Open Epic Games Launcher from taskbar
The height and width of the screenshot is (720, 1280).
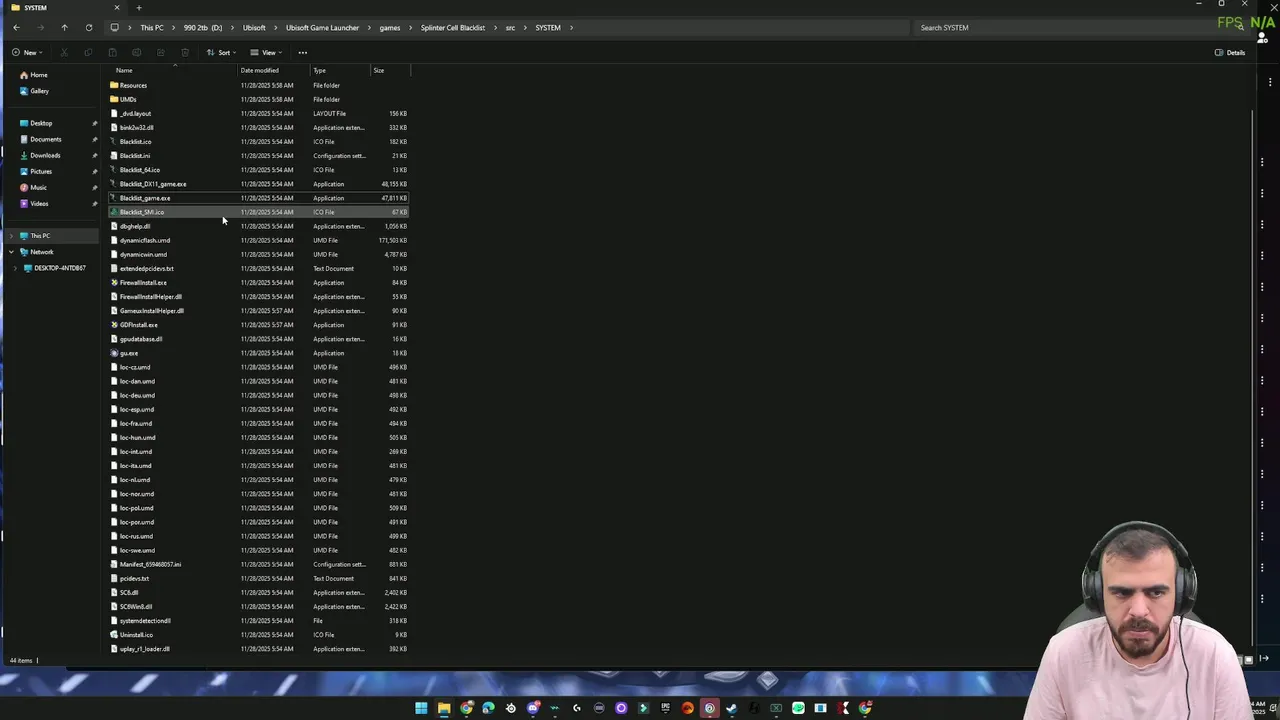point(665,708)
